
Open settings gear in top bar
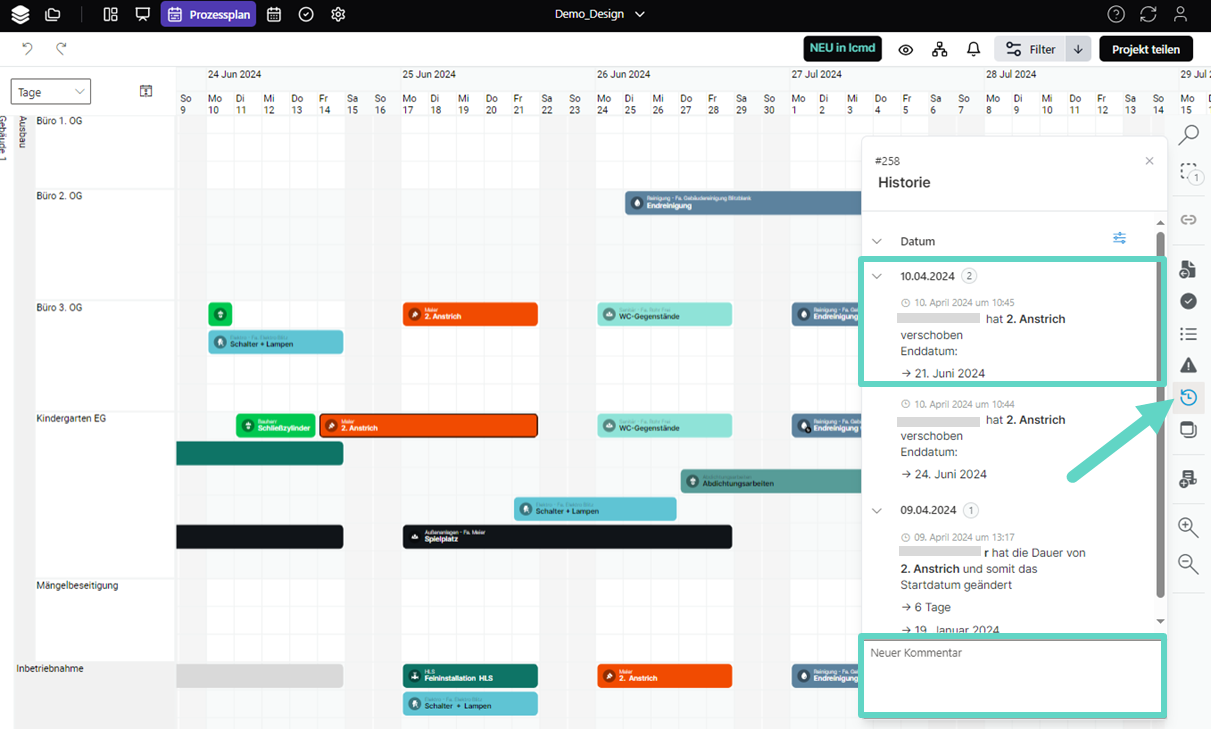[x=338, y=14]
